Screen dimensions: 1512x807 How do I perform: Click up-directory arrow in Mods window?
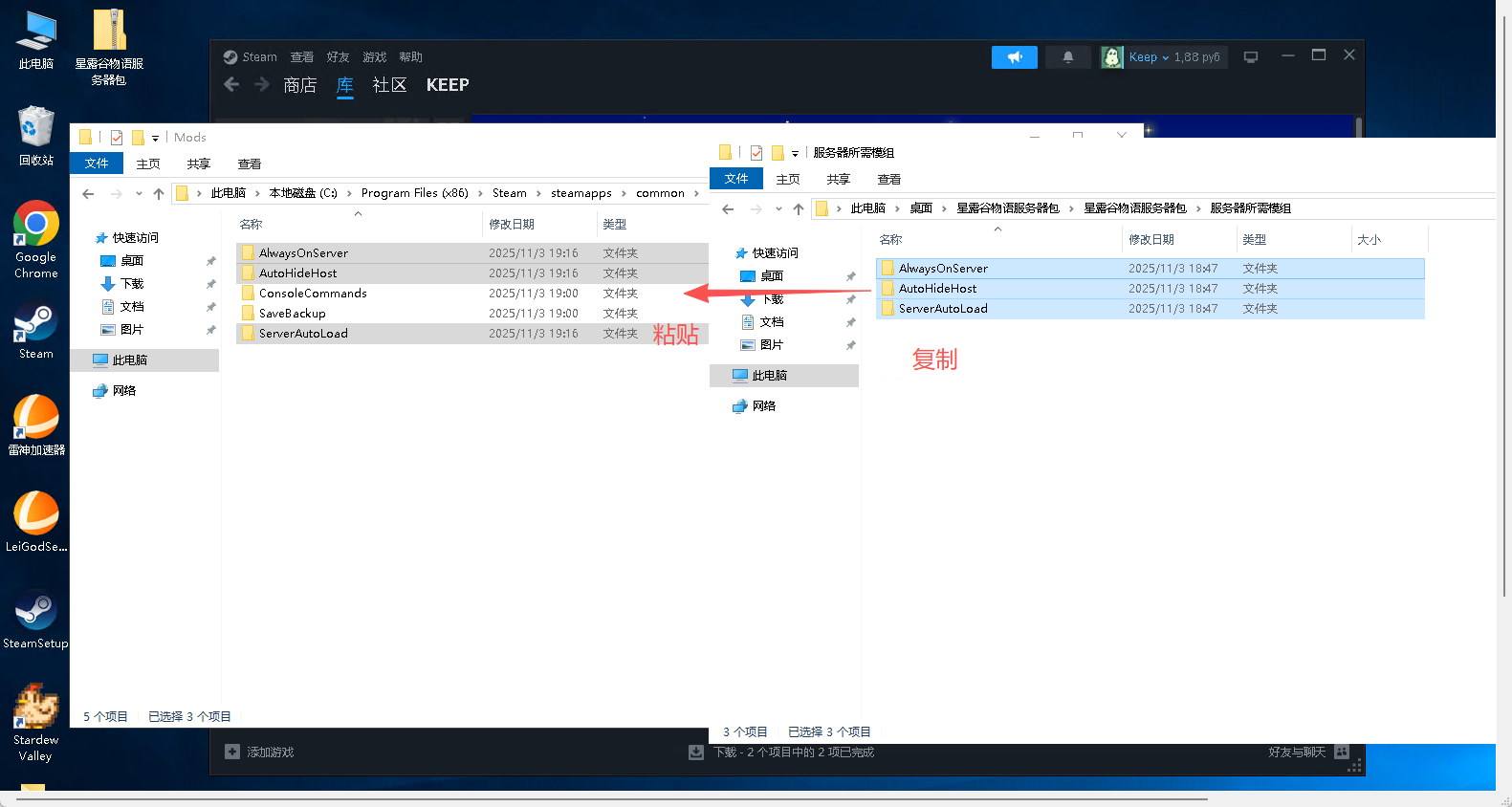pos(159,193)
